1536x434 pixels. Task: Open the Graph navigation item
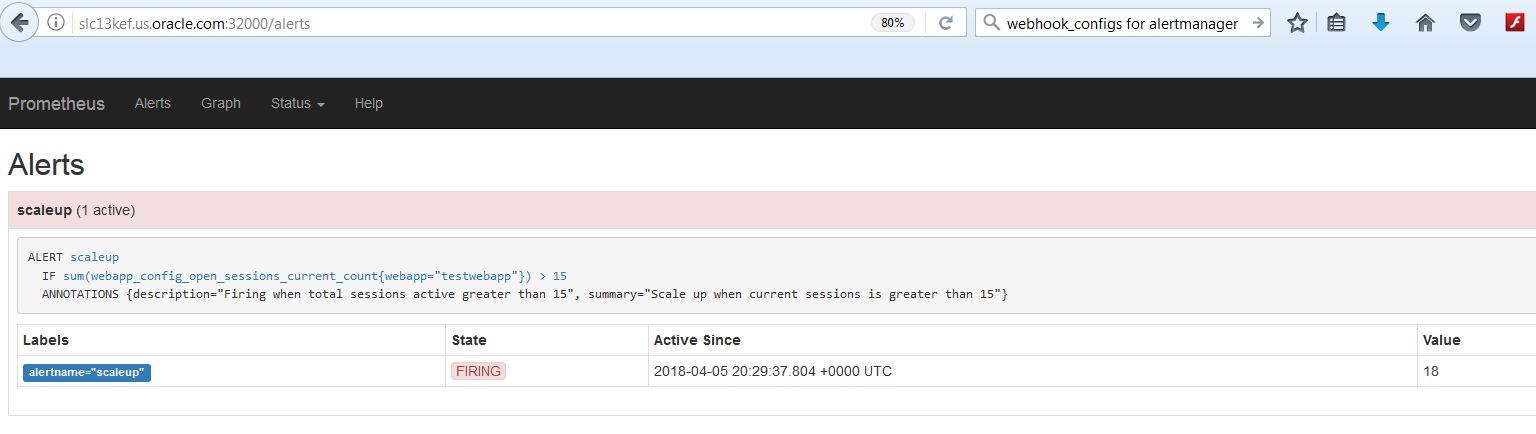click(221, 103)
